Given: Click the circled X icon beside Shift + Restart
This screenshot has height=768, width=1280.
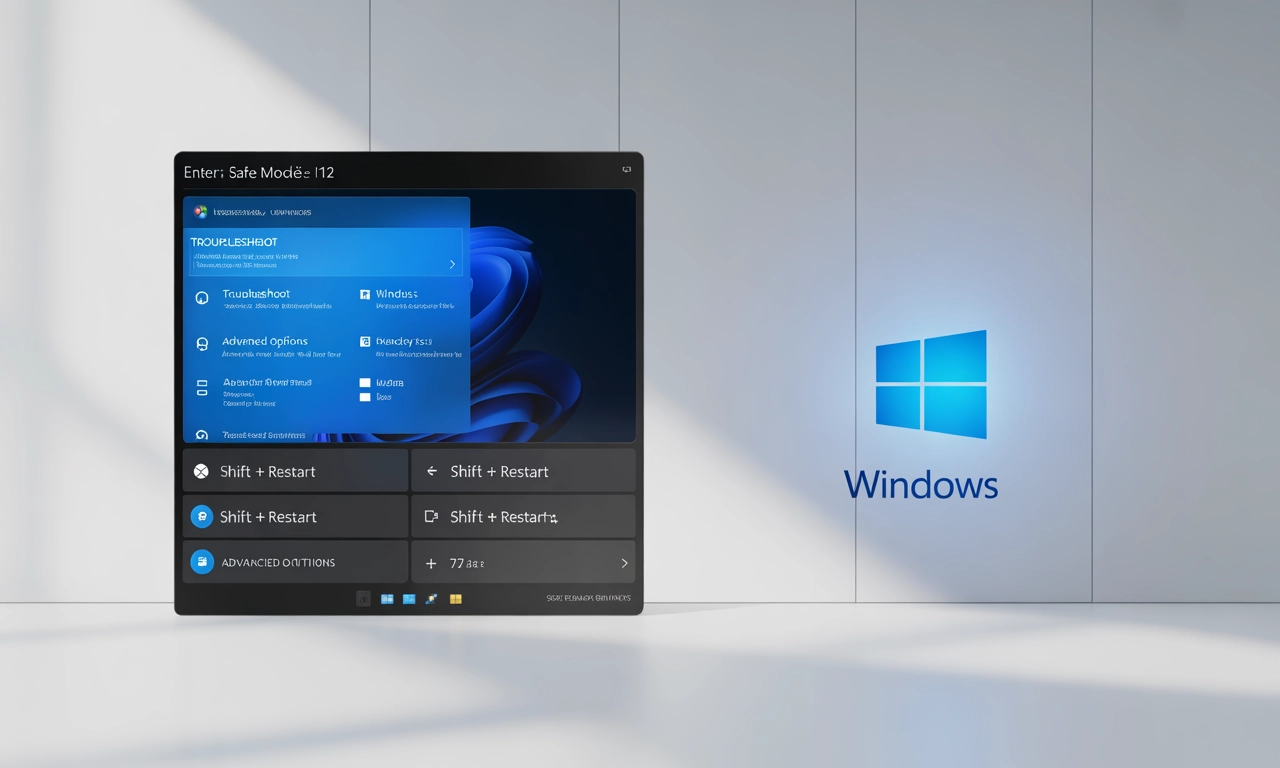Looking at the screenshot, I should point(200,471).
